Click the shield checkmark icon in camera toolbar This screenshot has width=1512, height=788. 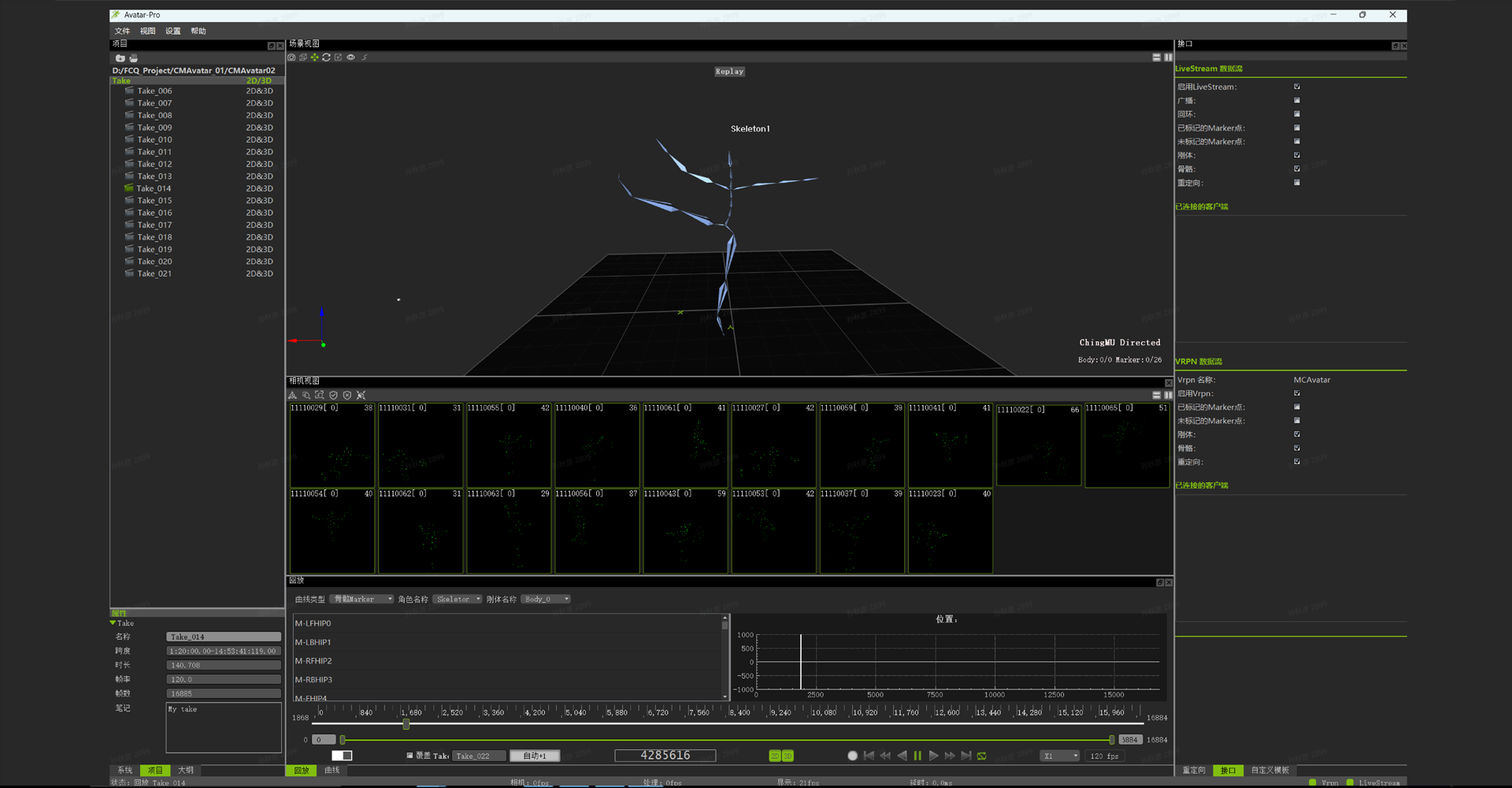point(333,396)
